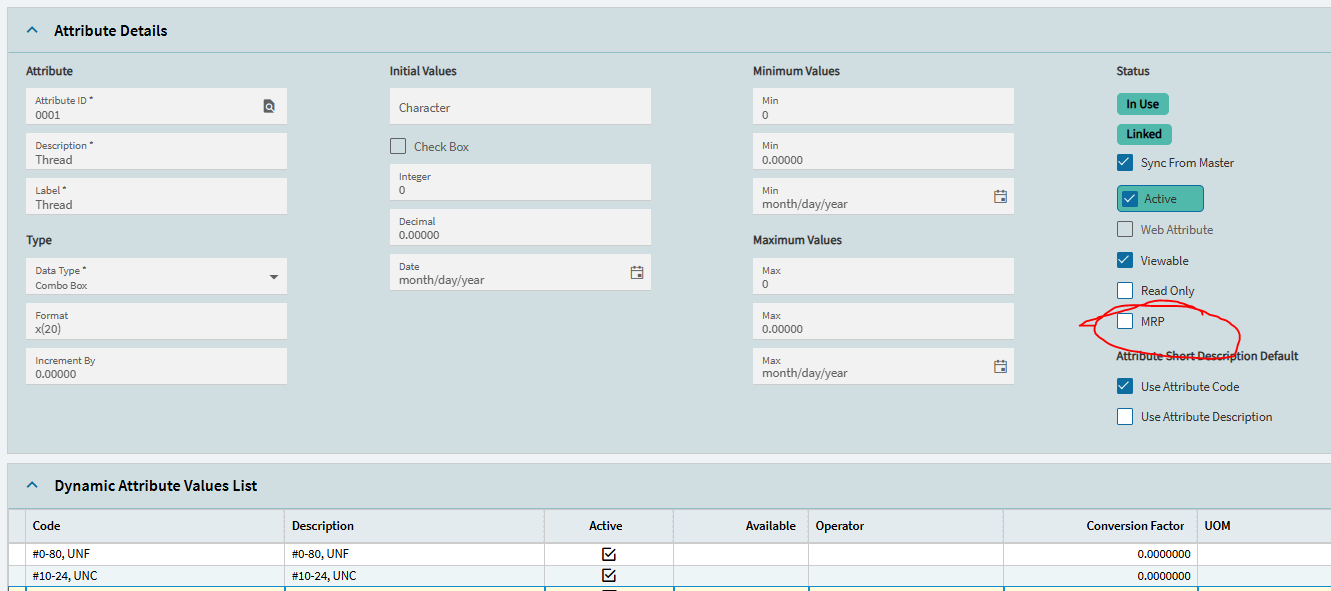Collapse Dynamic Attribute Values List section

(x=32, y=486)
